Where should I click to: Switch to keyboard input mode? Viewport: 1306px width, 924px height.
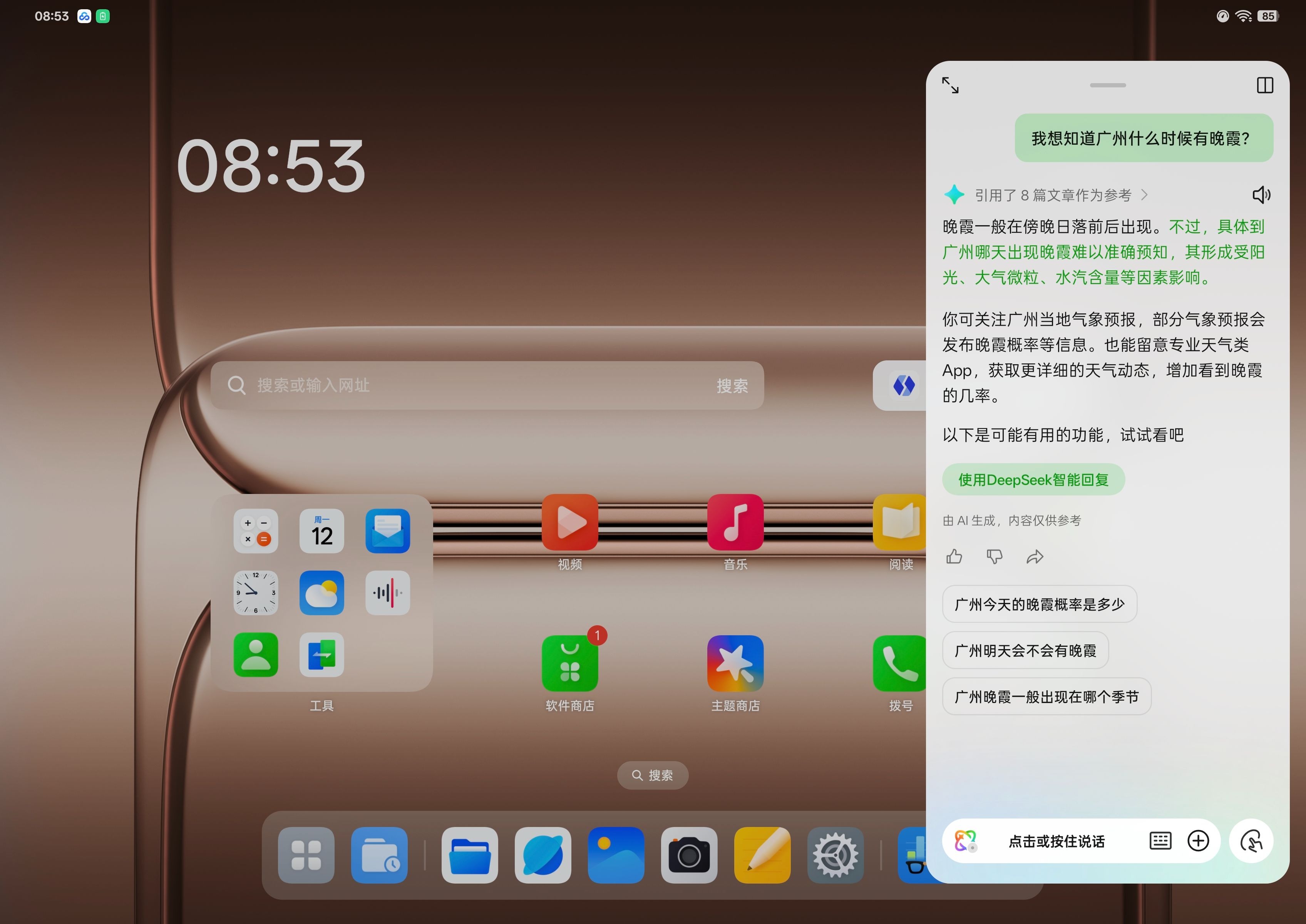[x=1160, y=840]
